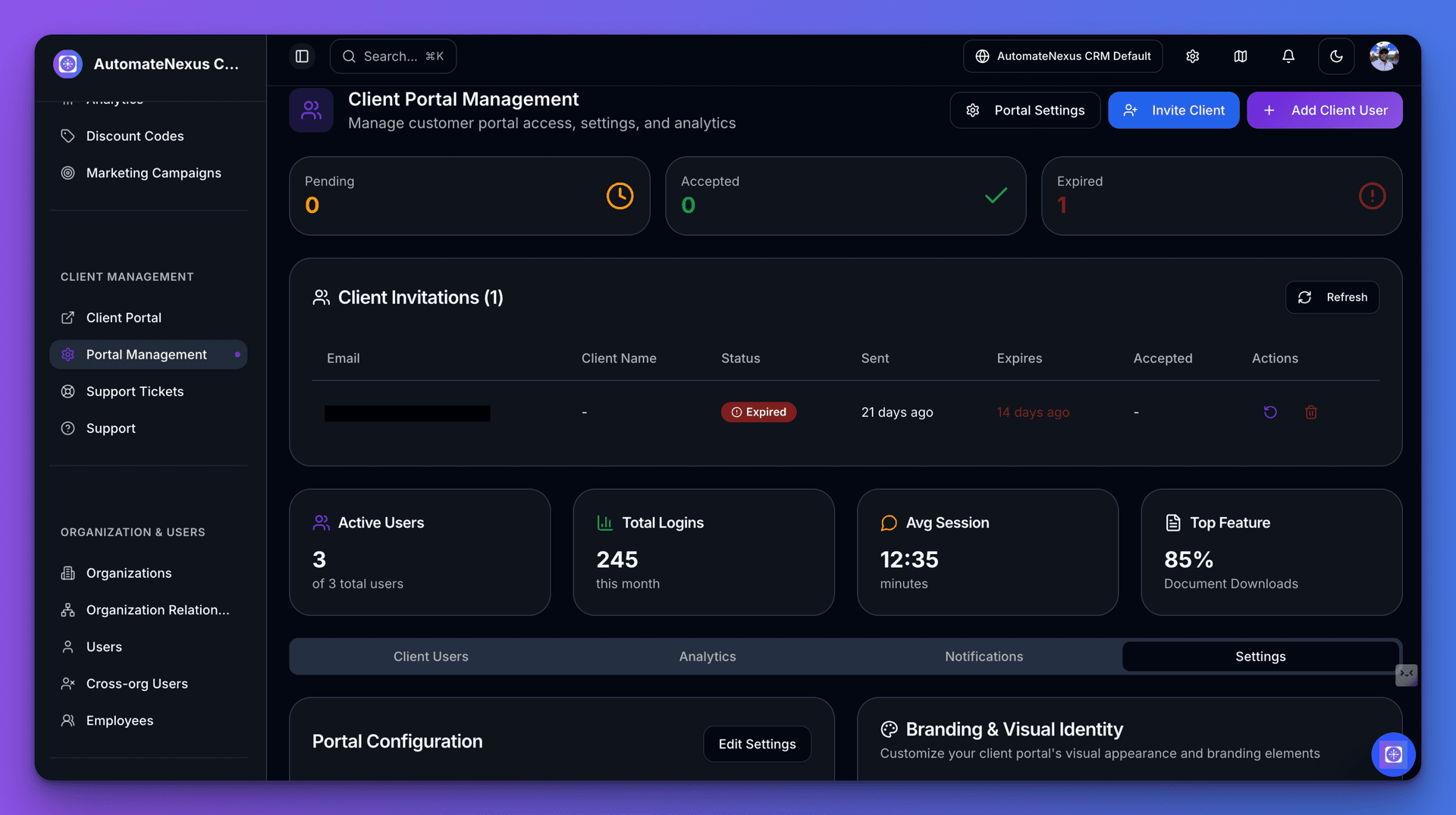
Task: Delete the expired invitation with trash icon
Action: (x=1311, y=412)
